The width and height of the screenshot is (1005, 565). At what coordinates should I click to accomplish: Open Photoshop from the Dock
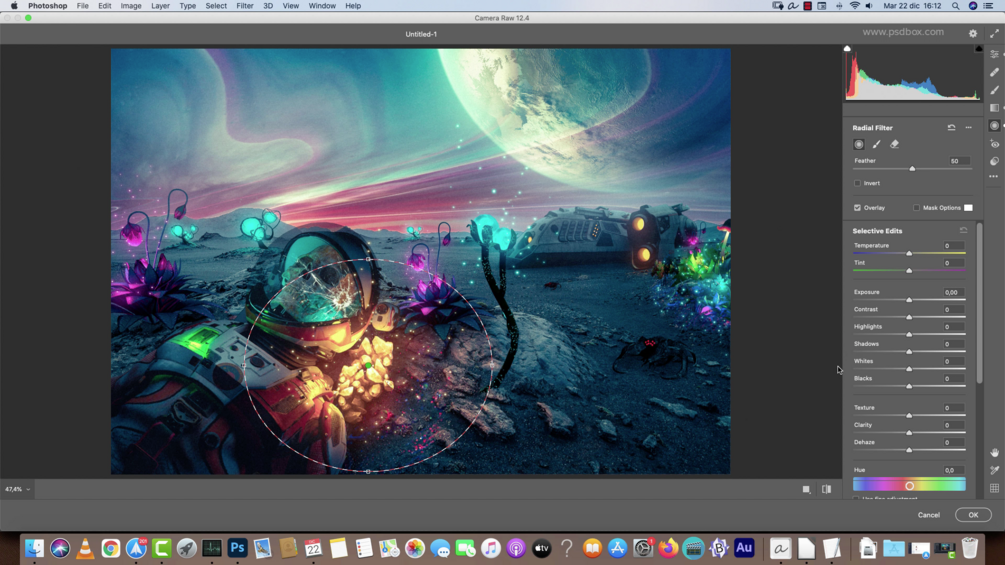(x=237, y=548)
